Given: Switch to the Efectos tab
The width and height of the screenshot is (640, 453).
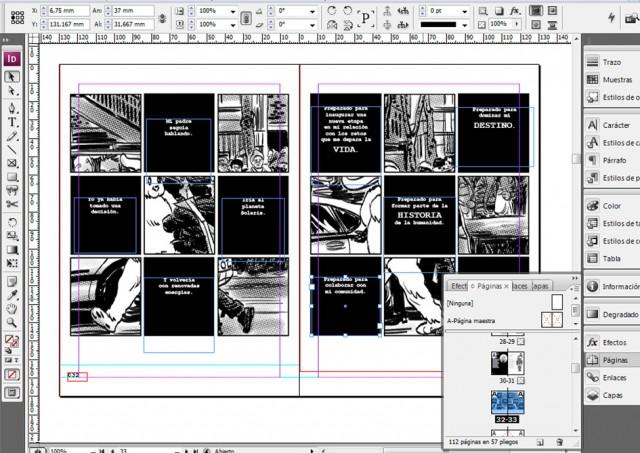Looking at the screenshot, I should 456,286.
